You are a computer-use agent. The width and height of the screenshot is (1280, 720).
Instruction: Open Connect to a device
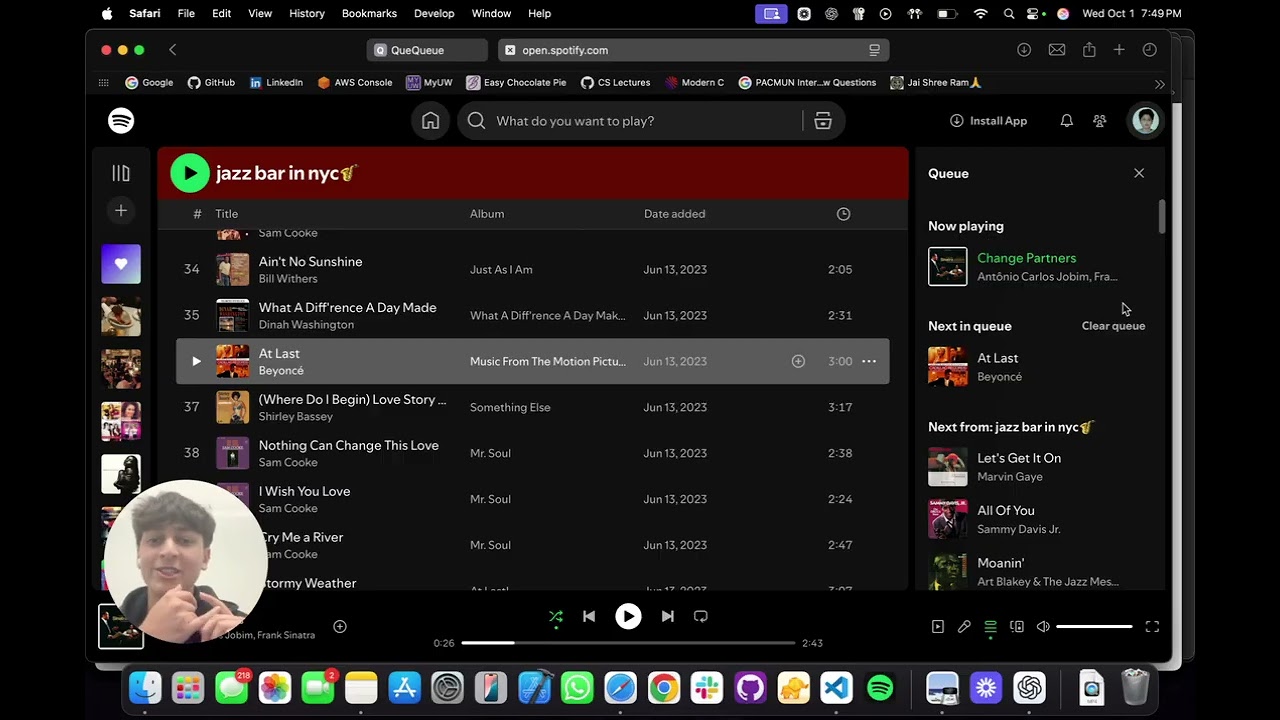(x=1017, y=627)
